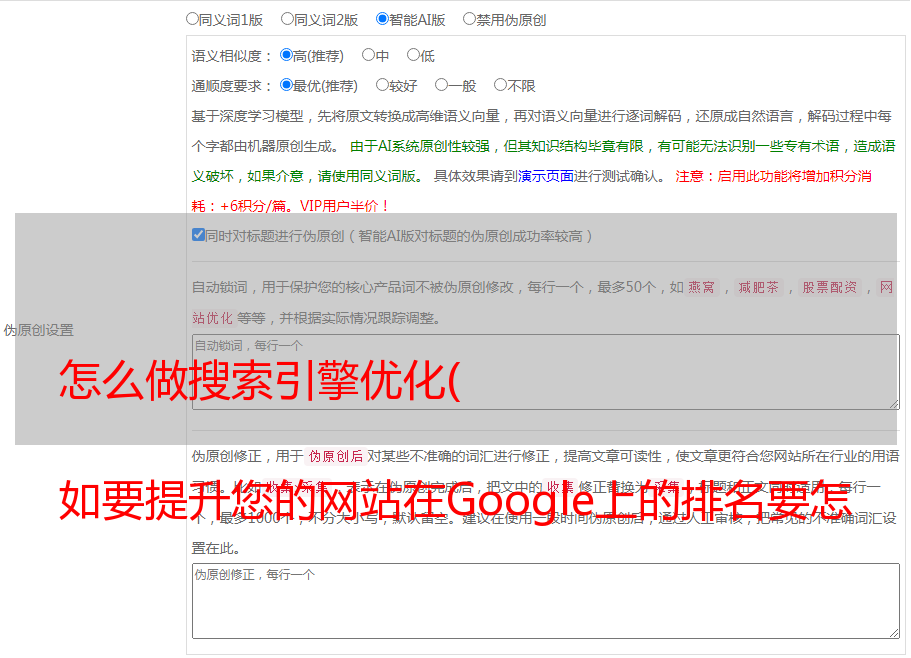This screenshot has height=658, width=911.
Task: Open the 演示页面 link
Action: [x=545, y=176]
